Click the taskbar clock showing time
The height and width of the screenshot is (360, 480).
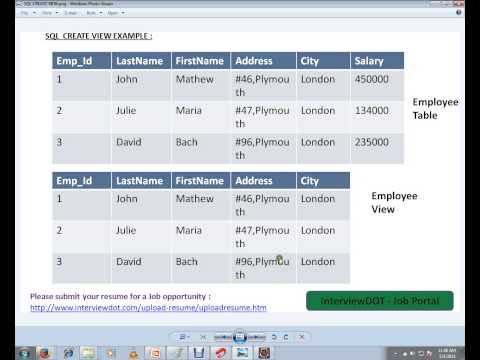click(x=447, y=353)
